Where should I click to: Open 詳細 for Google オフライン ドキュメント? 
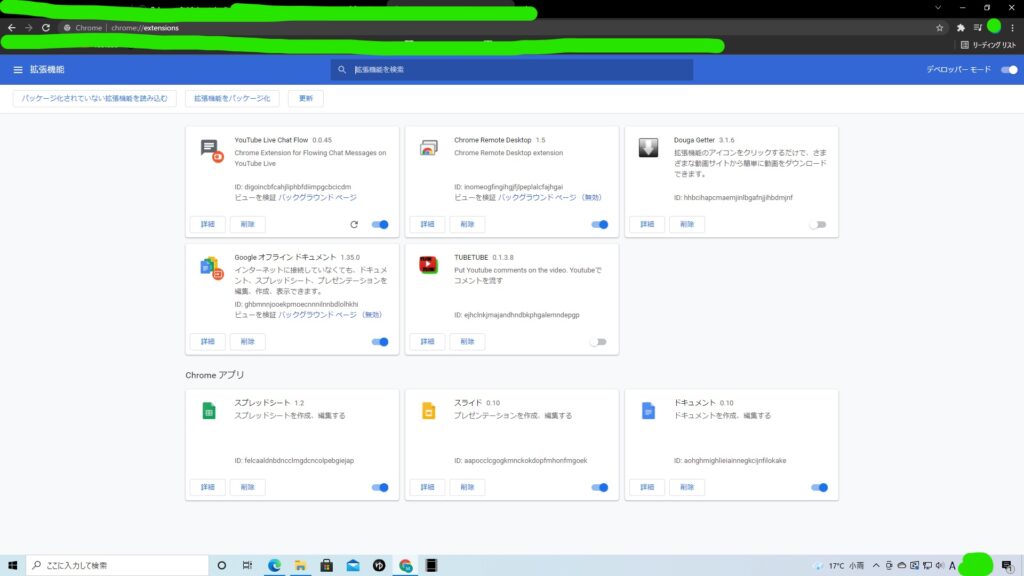208,342
